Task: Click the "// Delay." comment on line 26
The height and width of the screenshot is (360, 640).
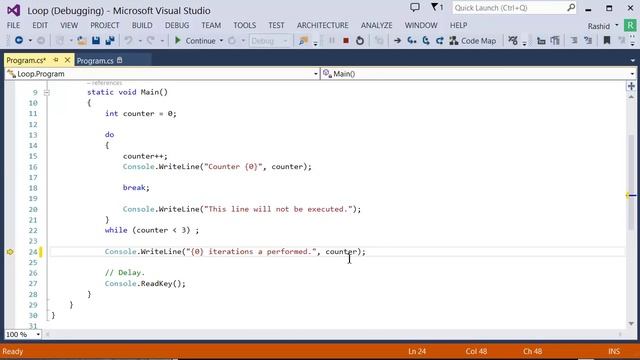Action: (124, 273)
